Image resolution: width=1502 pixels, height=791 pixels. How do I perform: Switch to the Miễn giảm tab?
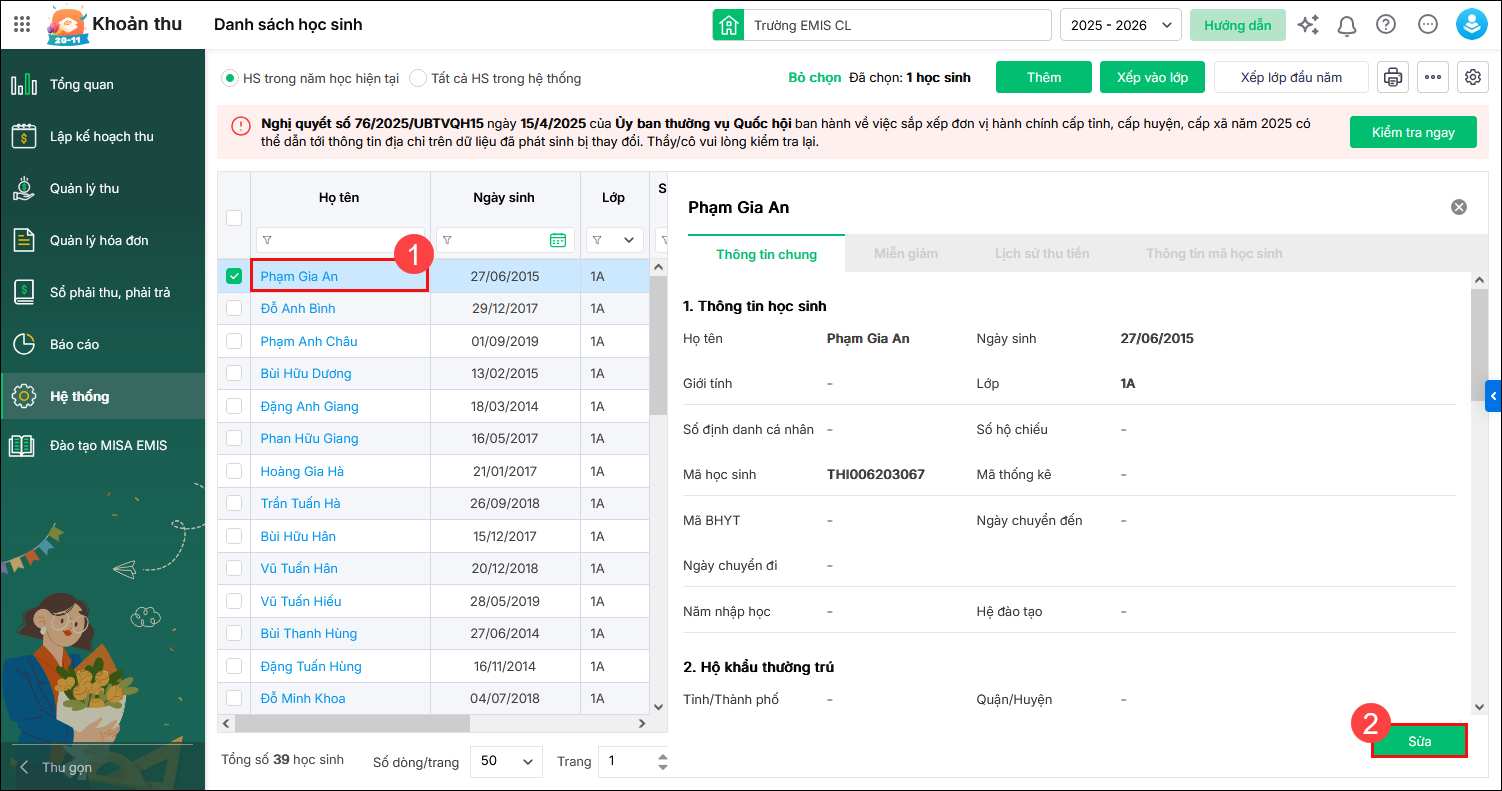click(x=905, y=254)
